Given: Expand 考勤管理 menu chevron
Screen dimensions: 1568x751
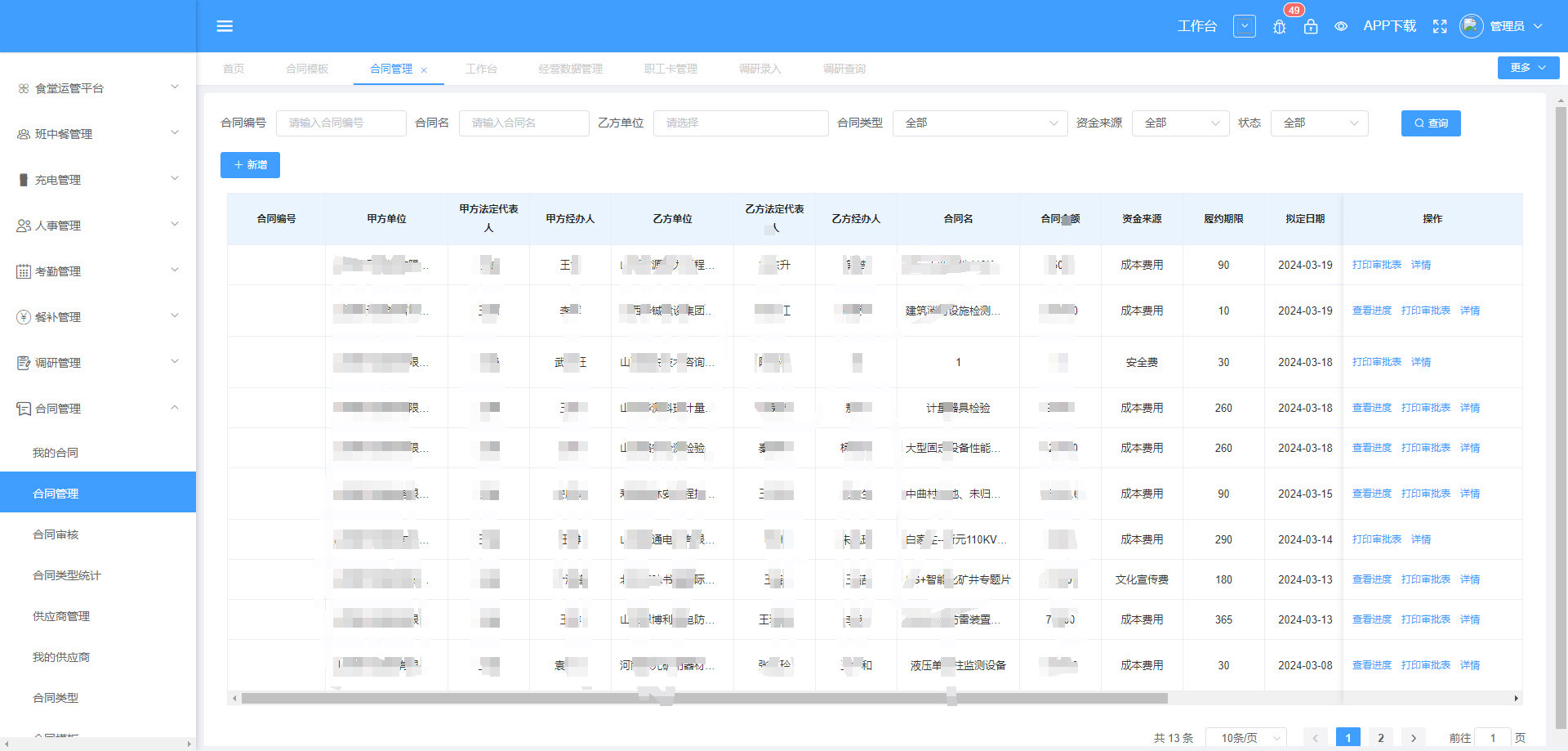Looking at the screenshot, I should coord(174,270).
